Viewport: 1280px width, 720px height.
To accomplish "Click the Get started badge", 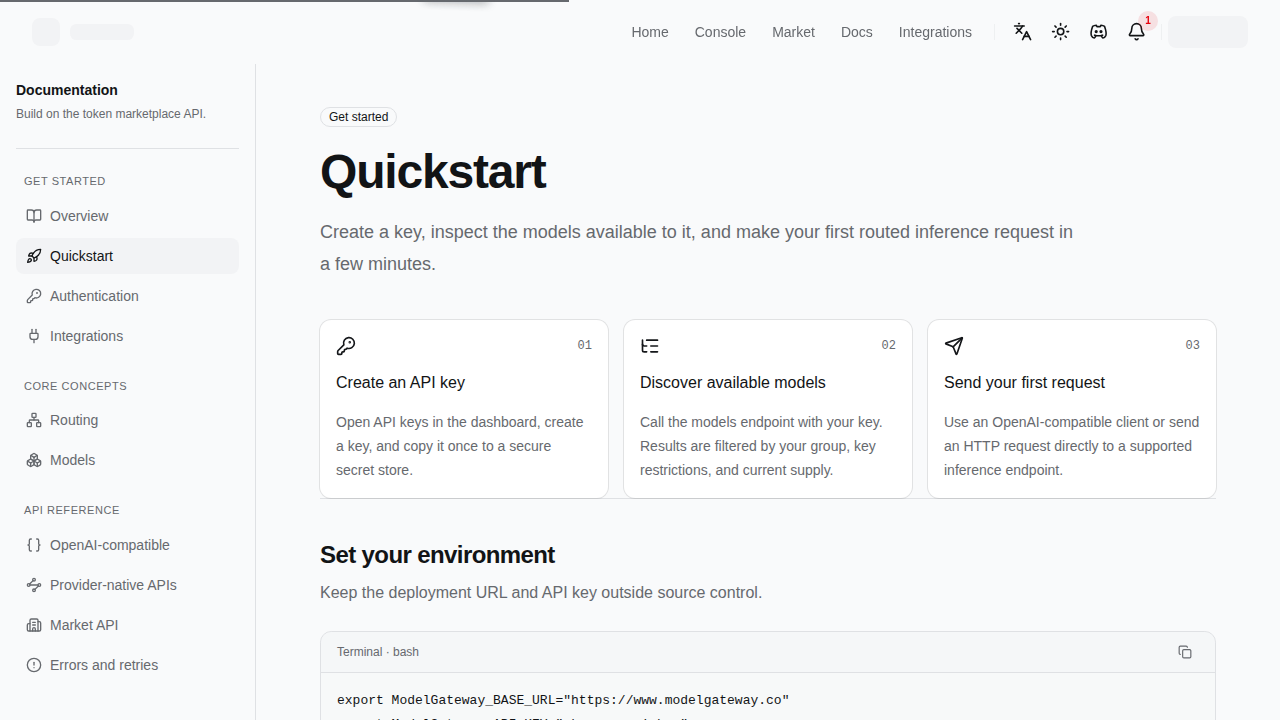I will coord(358,117).
